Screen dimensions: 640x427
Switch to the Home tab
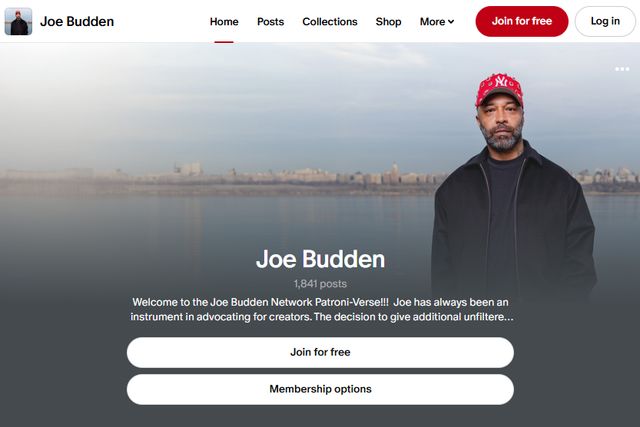tap(224, 22)
